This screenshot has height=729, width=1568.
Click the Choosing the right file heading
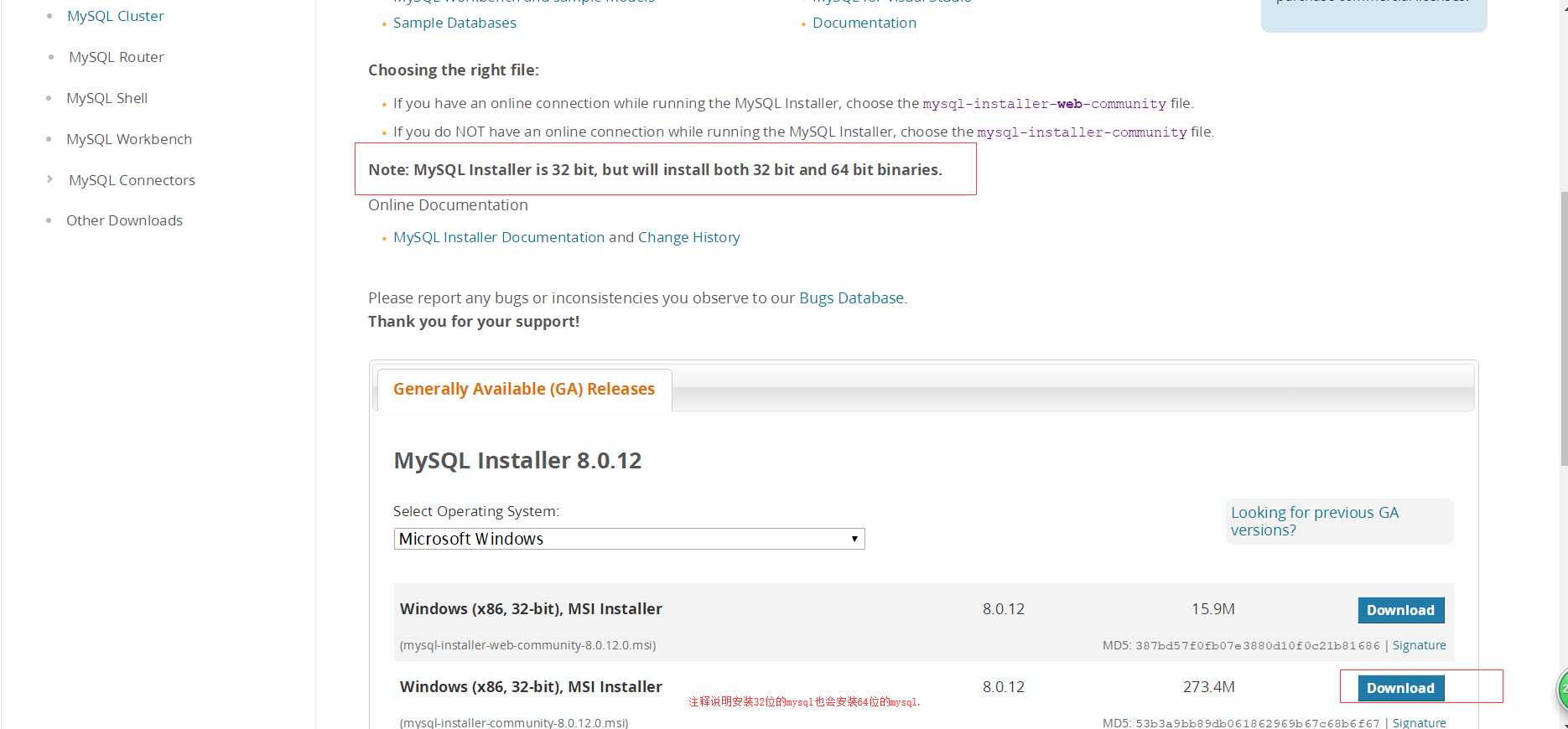pos(454,70)
